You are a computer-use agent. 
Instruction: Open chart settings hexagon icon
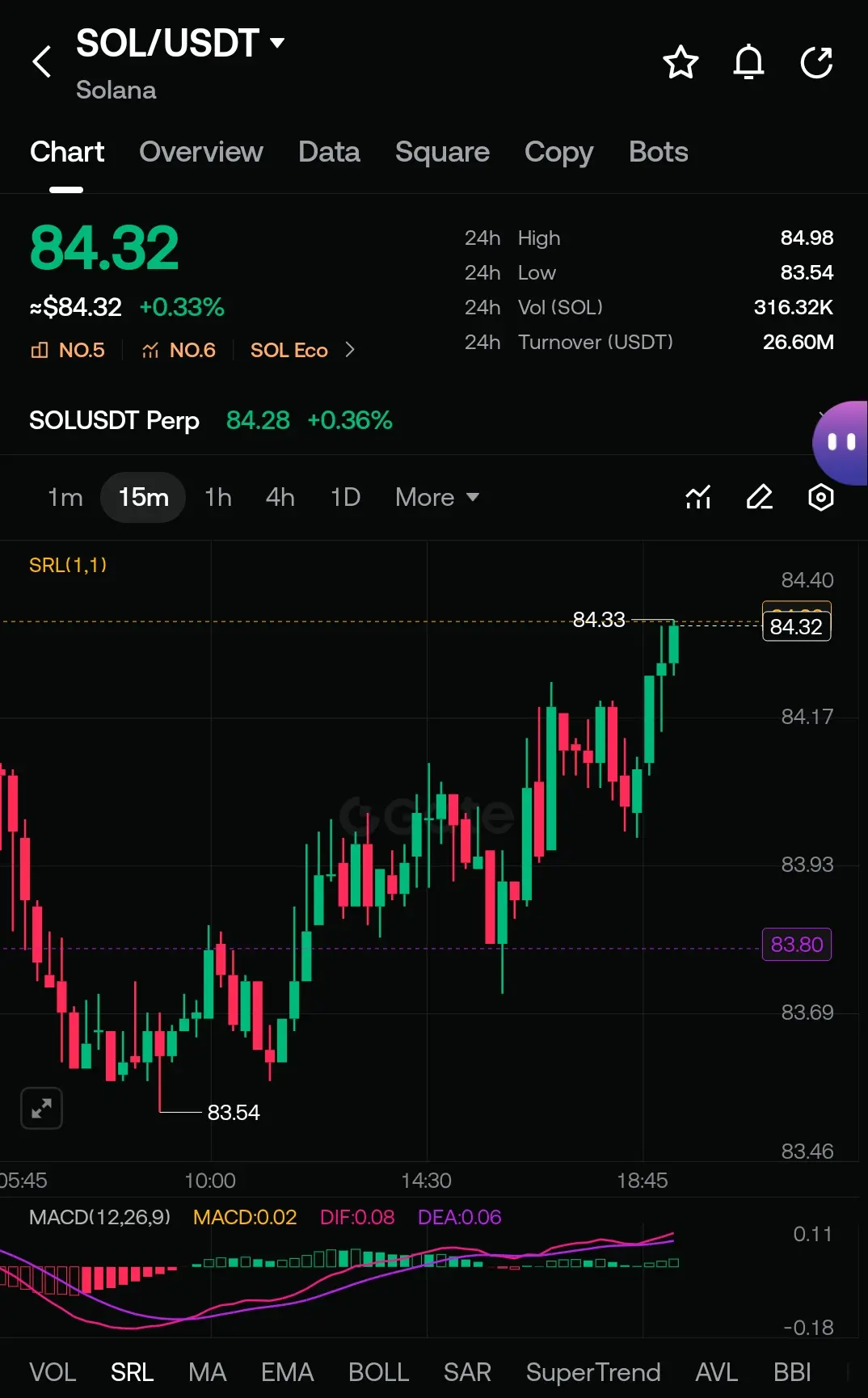(x=821, y=497)
